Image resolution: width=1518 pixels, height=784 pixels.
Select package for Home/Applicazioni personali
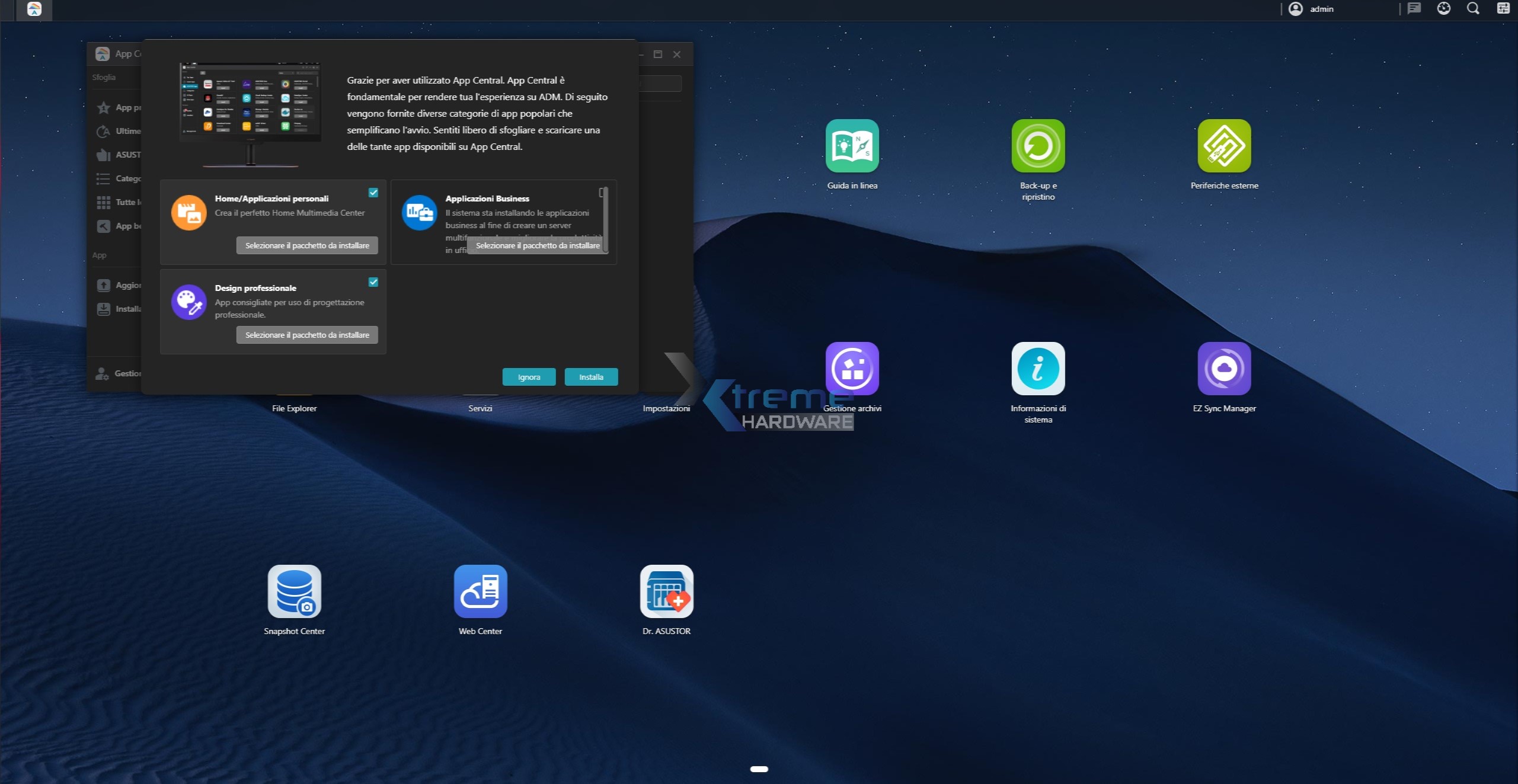(307, 245)
